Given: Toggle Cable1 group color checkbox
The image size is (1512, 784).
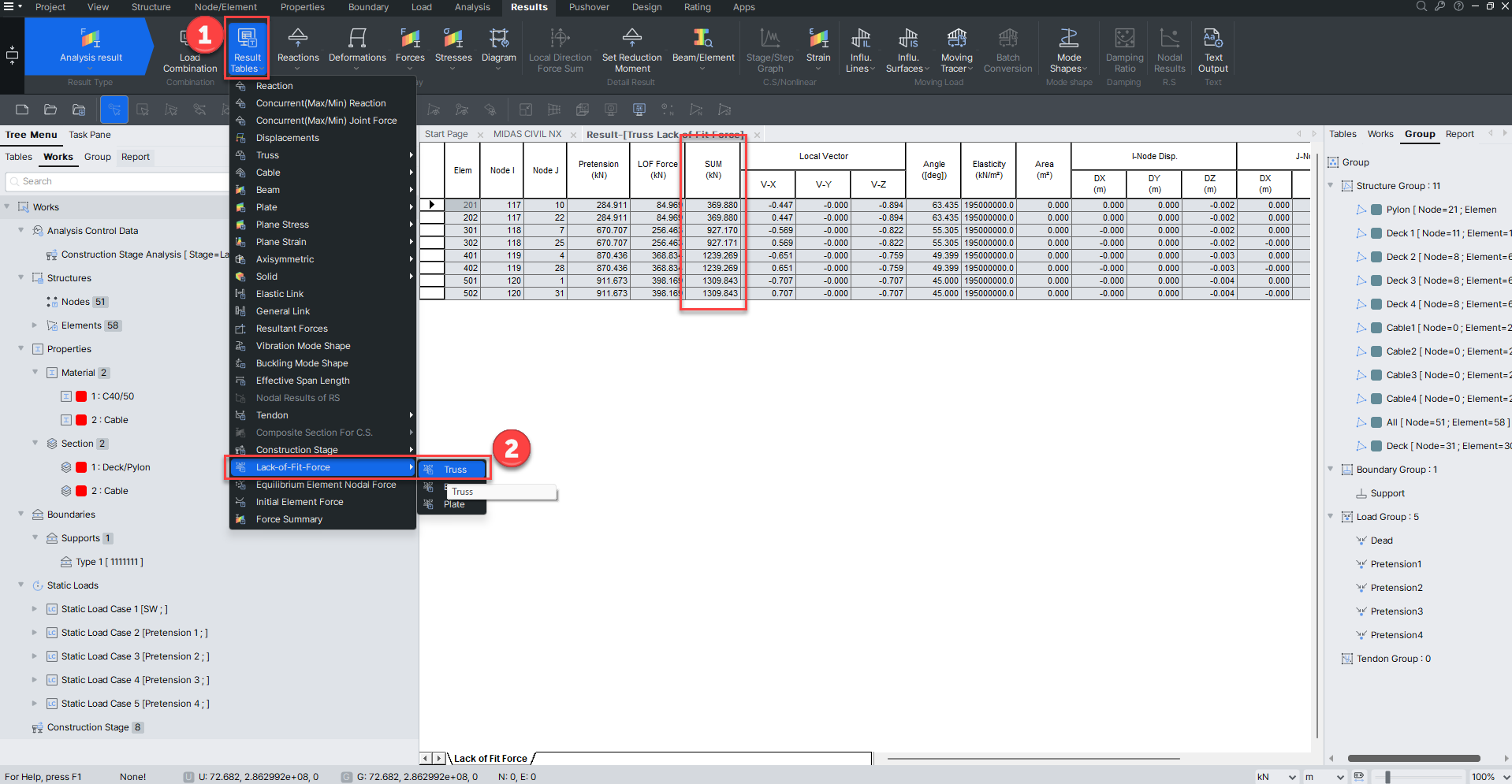Looking at the screenshot, I should pos(1376,328).
